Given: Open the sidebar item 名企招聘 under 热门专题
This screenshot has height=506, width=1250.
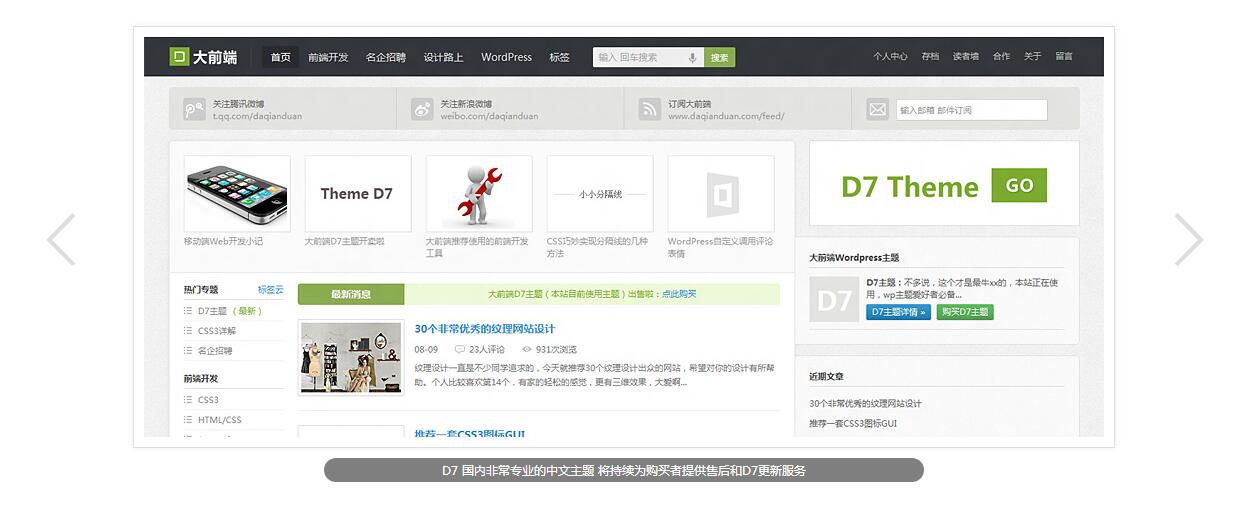Looking at the screenshot, I should pyautogui.click(x=215, y=351).
